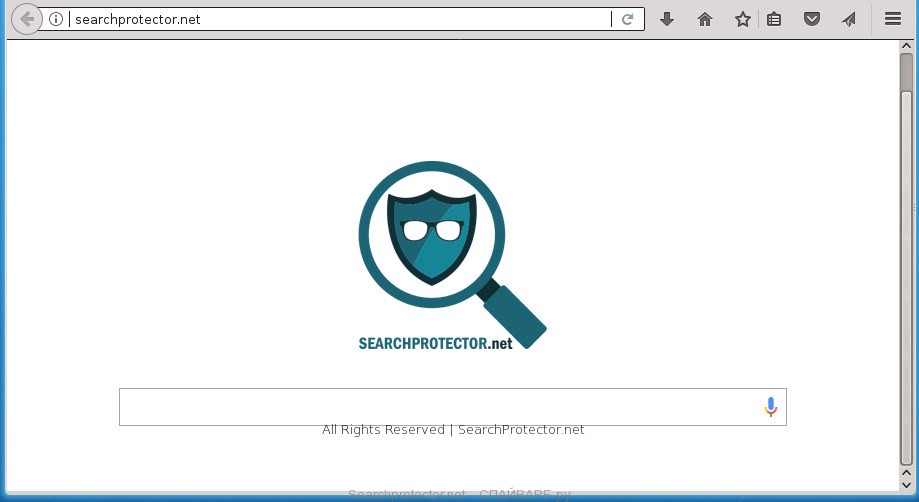Open the downloads arrow icon

coord(666,19)
